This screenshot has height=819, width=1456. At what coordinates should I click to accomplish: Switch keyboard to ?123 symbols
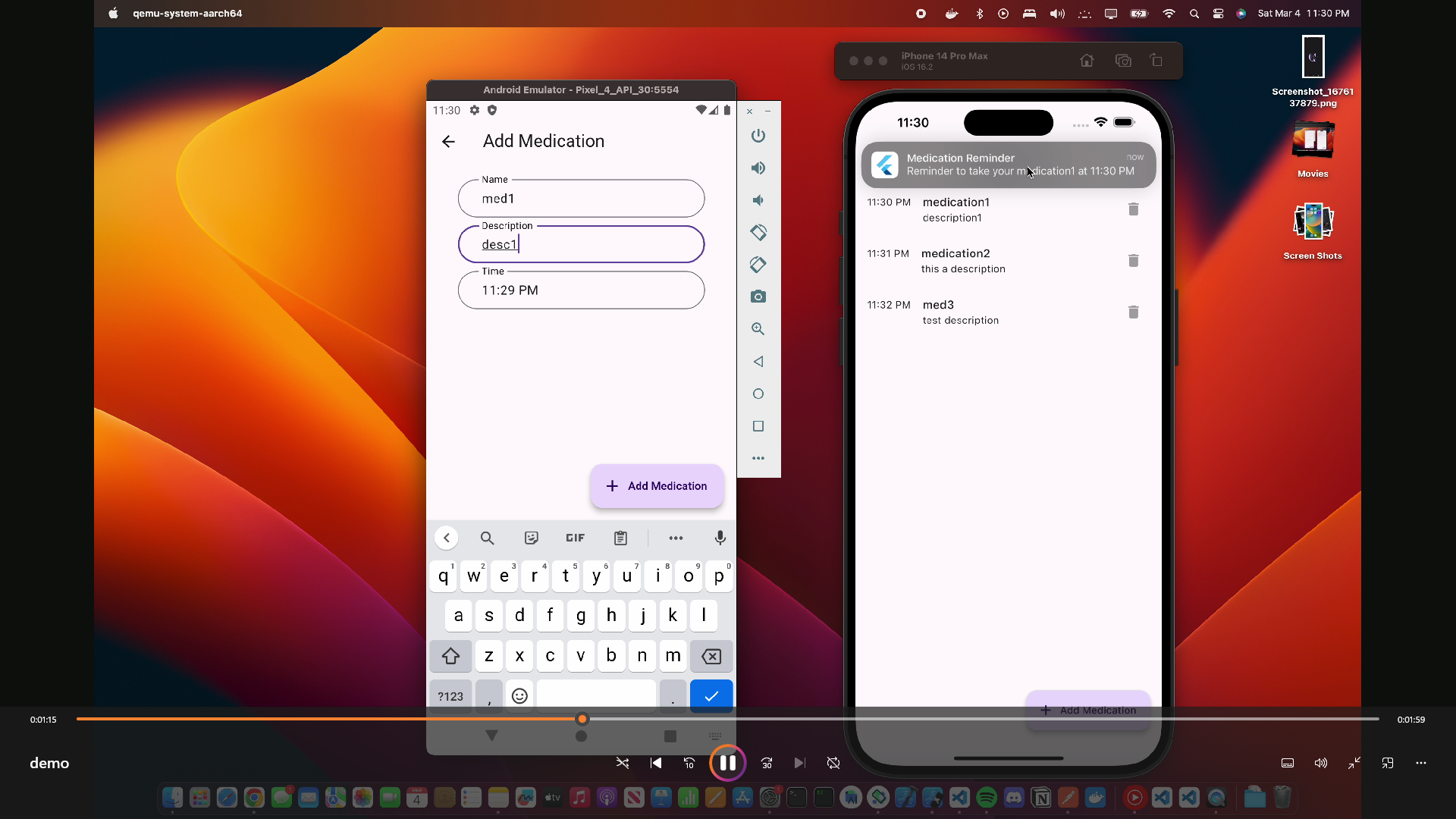(450, 696)
